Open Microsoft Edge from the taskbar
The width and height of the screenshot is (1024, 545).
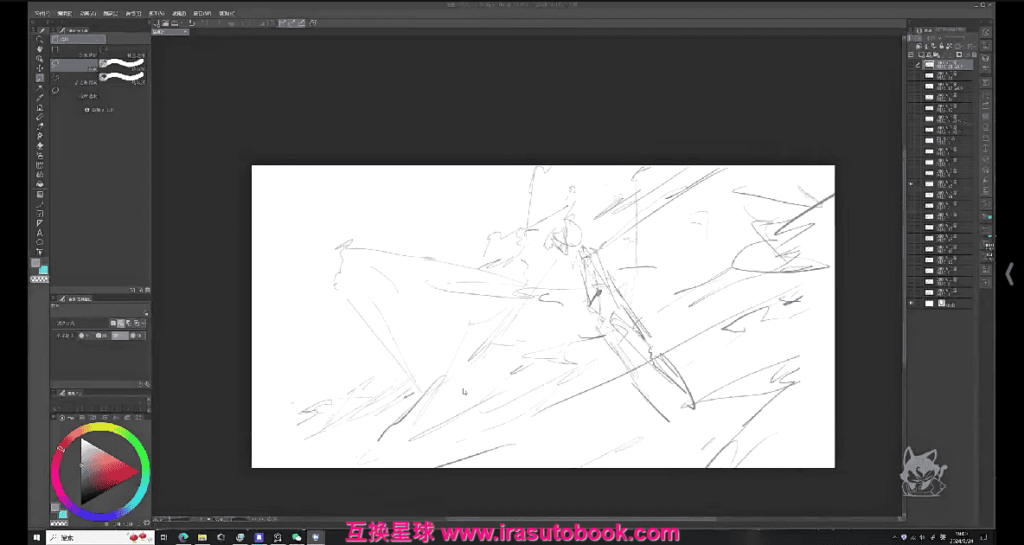184,538
